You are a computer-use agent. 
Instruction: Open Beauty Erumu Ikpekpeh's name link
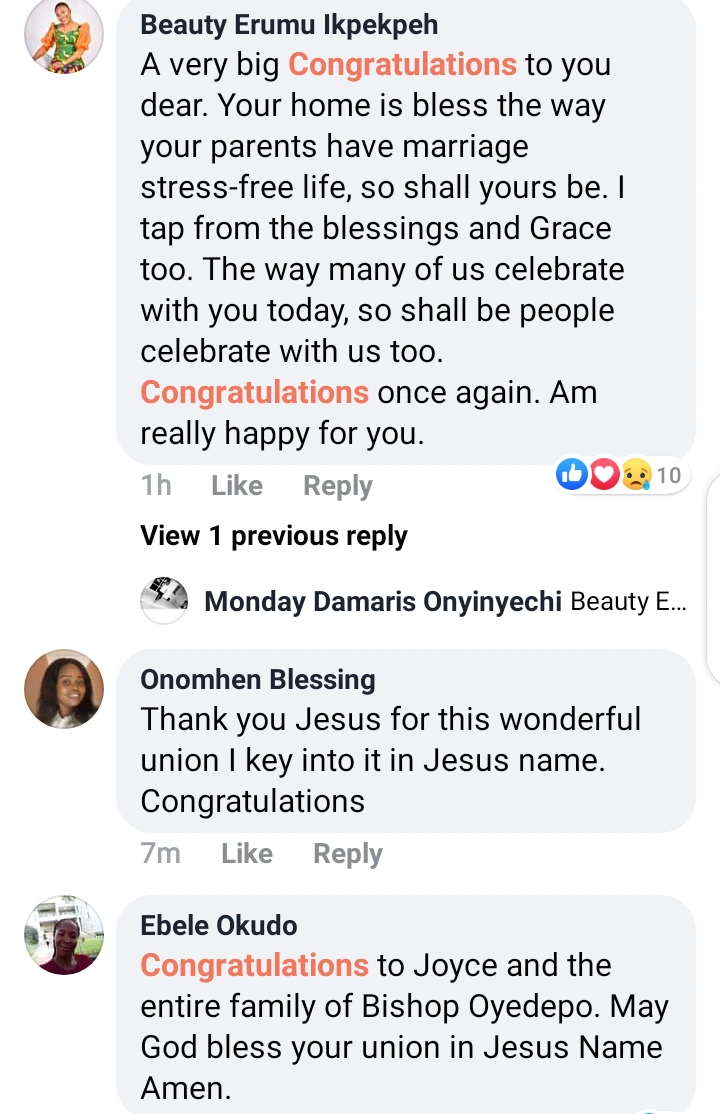coord(289,24)
